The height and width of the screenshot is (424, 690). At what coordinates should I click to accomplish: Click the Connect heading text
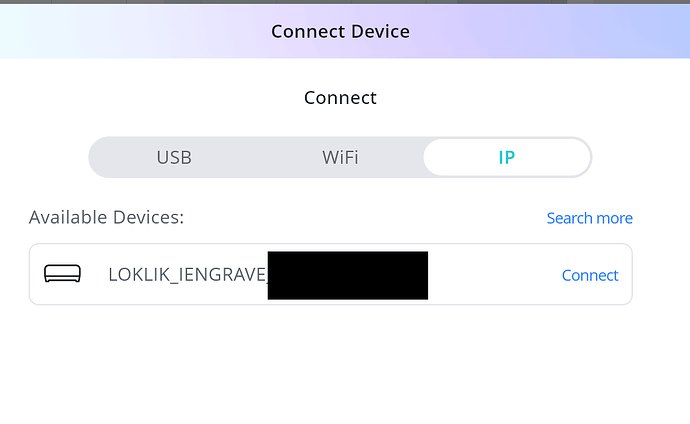click(x=340, y=98)
